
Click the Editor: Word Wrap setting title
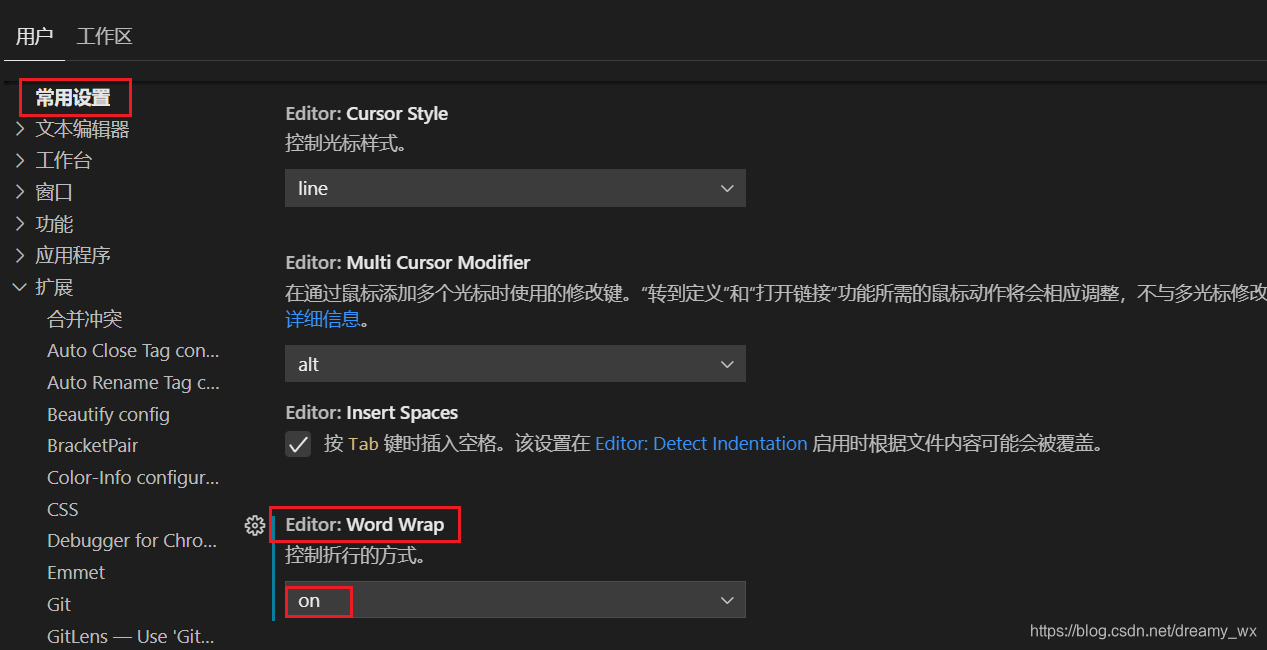pyautogui.click(x=365, y=525)
